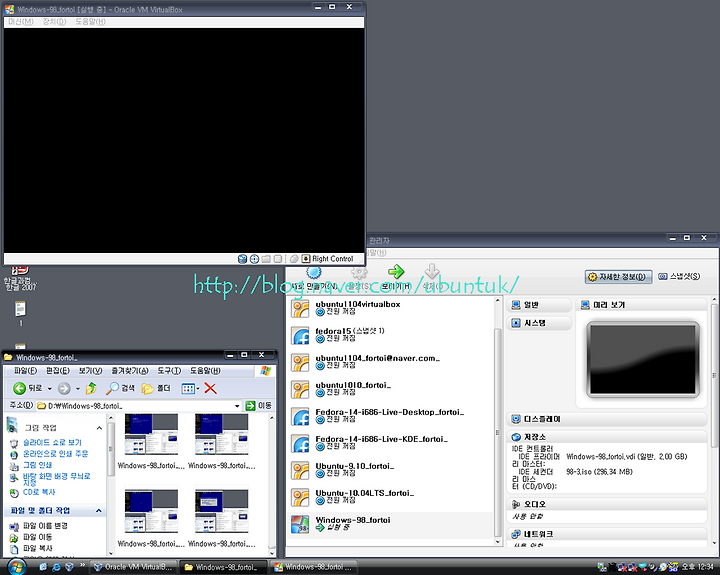
Task: Open the Machine (머신) menu in VM window
Action: 21,22
